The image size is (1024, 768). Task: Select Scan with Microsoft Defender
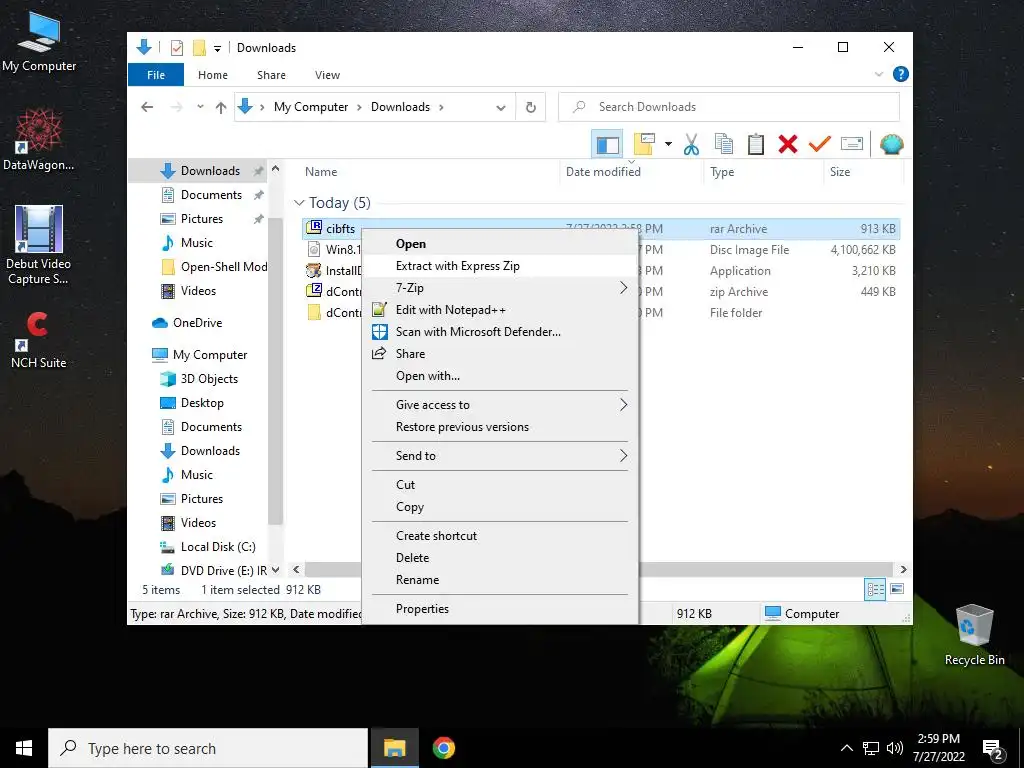tap(500, 332)
